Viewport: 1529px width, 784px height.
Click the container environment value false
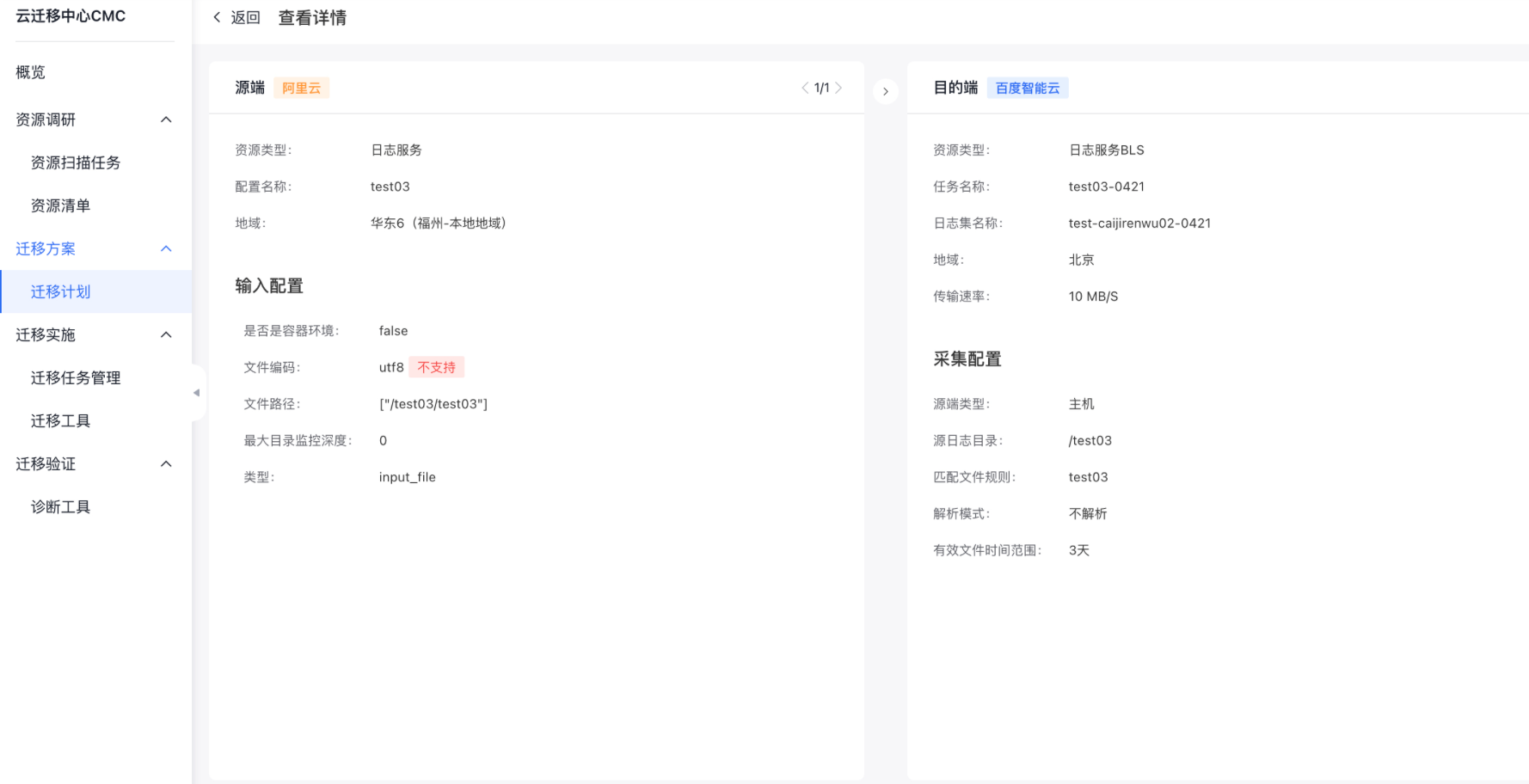tap(394, 331)
